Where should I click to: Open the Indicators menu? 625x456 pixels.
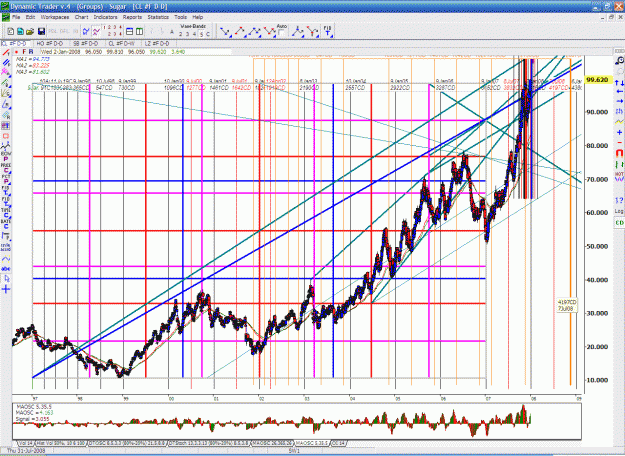pos(105,17)
